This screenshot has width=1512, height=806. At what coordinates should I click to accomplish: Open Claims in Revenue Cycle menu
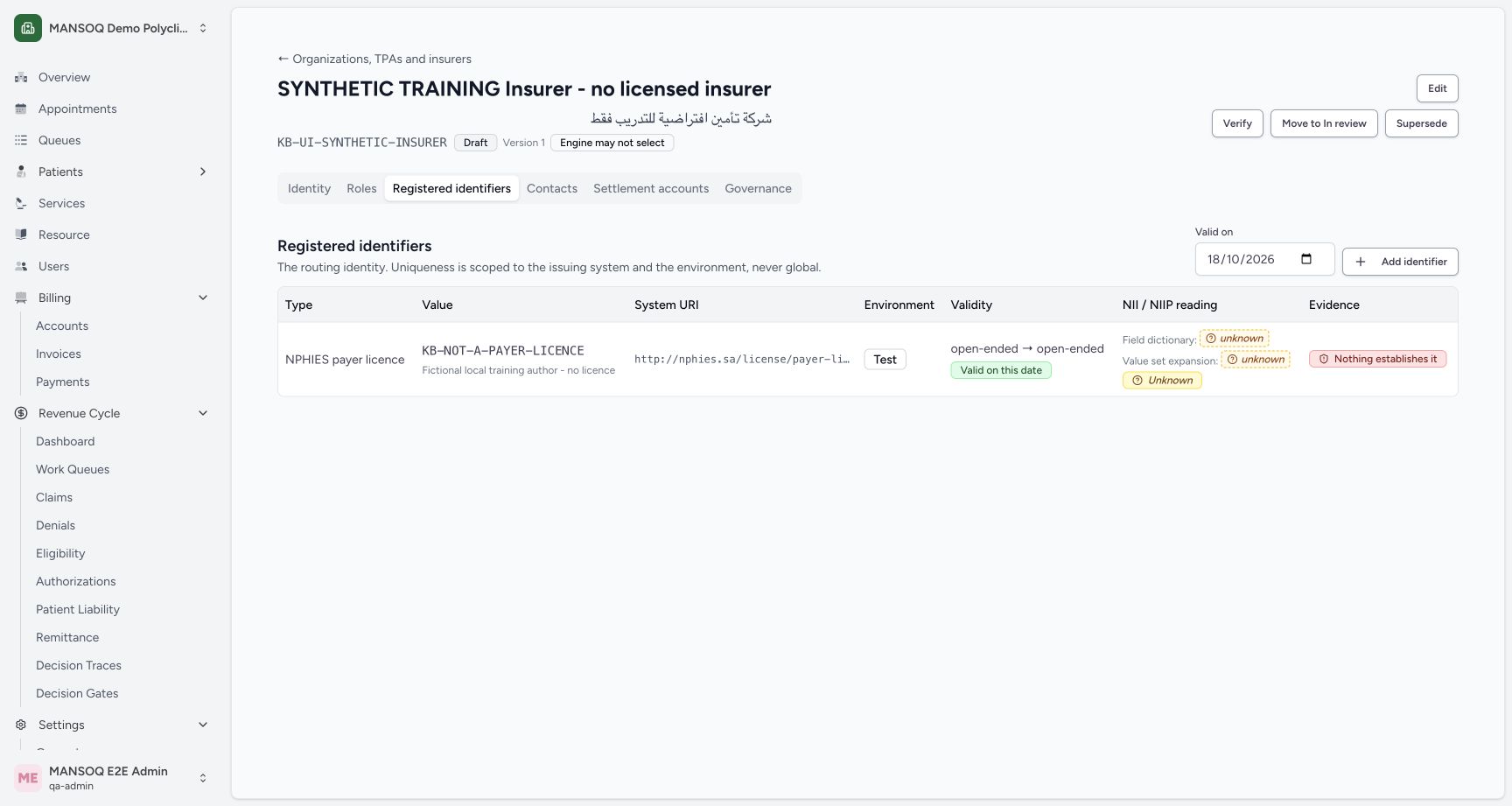point(54,498)
